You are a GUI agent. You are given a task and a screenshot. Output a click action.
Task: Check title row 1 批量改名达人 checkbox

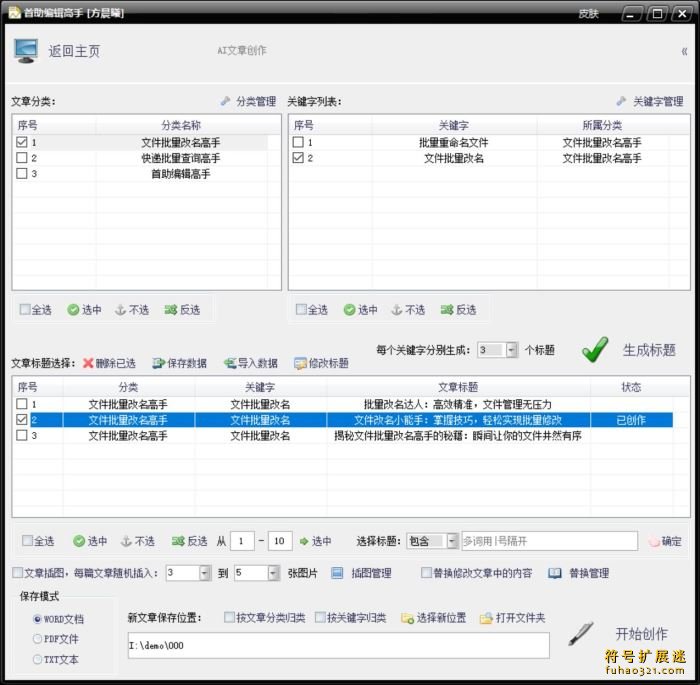(x=21, y=404)
